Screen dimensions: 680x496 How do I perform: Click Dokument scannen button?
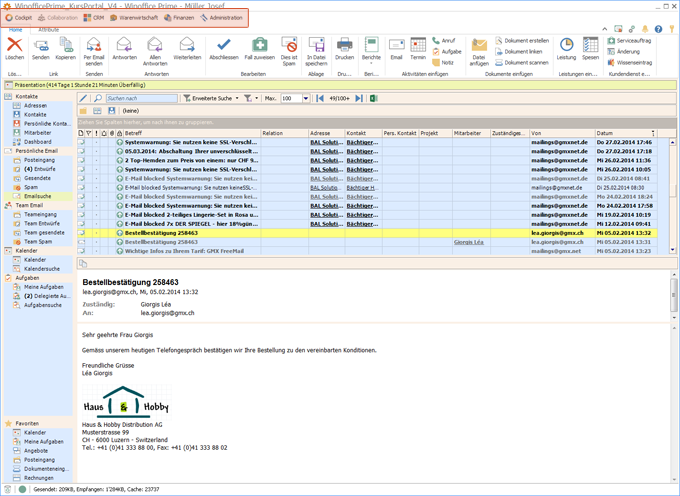(522, 62)
